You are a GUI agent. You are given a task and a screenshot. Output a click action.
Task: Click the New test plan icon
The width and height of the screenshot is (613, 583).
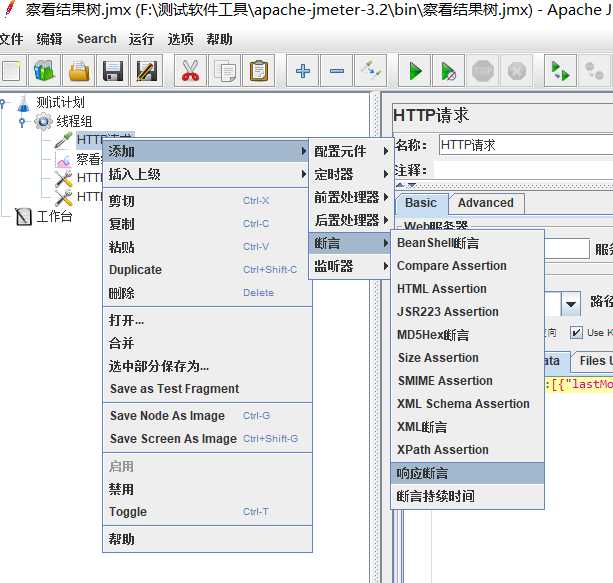[12, 71]
